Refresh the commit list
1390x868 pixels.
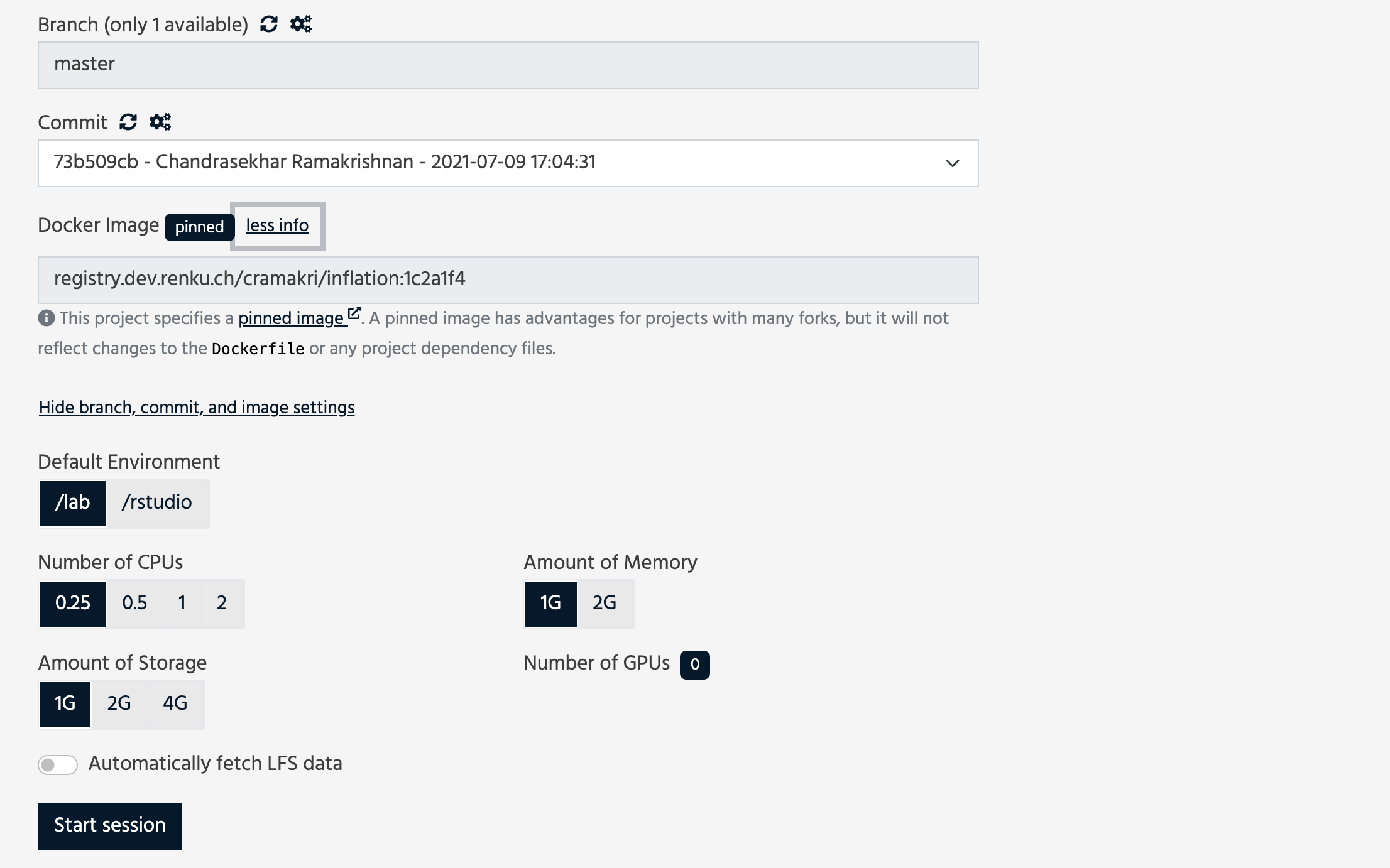(128, 122)
